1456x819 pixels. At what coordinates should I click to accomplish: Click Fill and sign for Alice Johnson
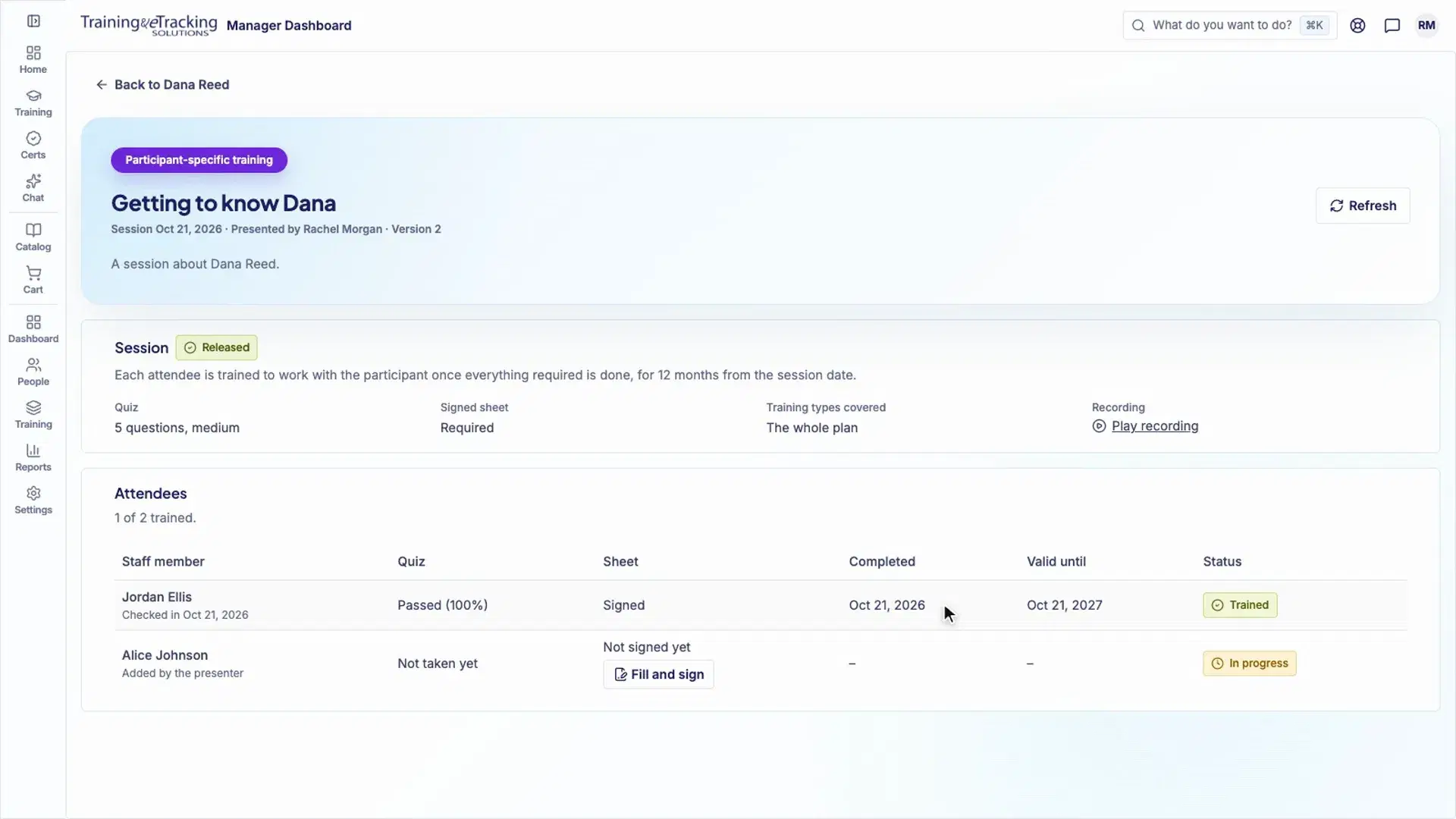pos(658,674)
